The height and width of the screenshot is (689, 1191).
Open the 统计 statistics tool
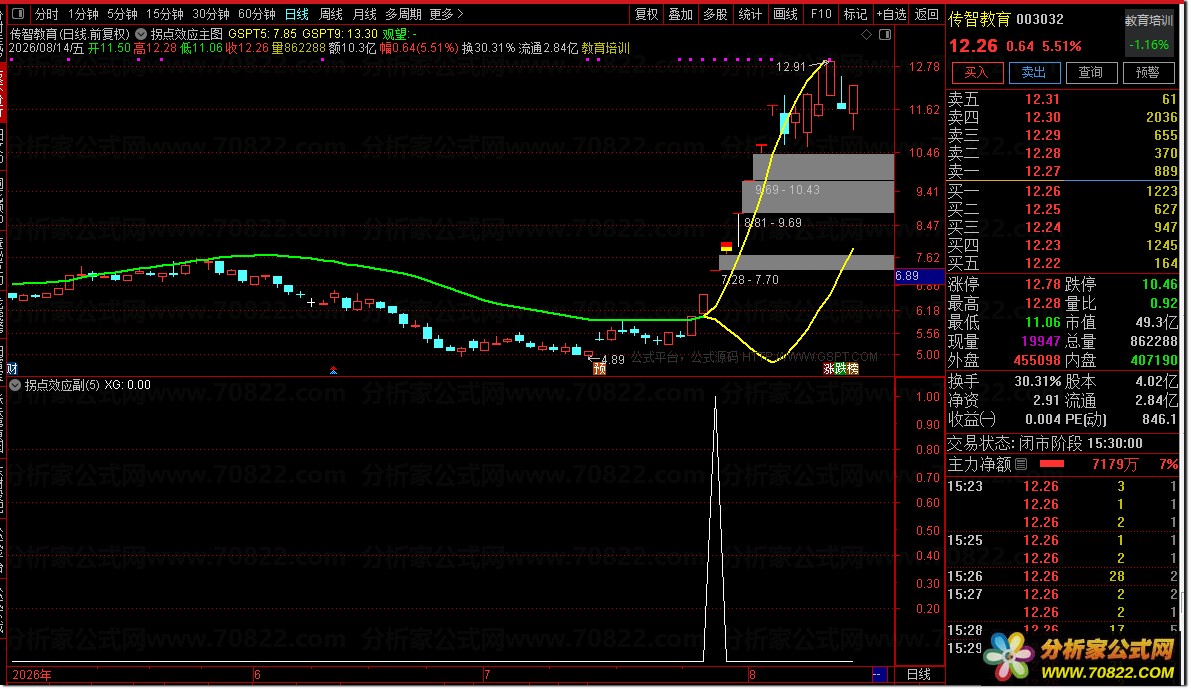(750, 14)
